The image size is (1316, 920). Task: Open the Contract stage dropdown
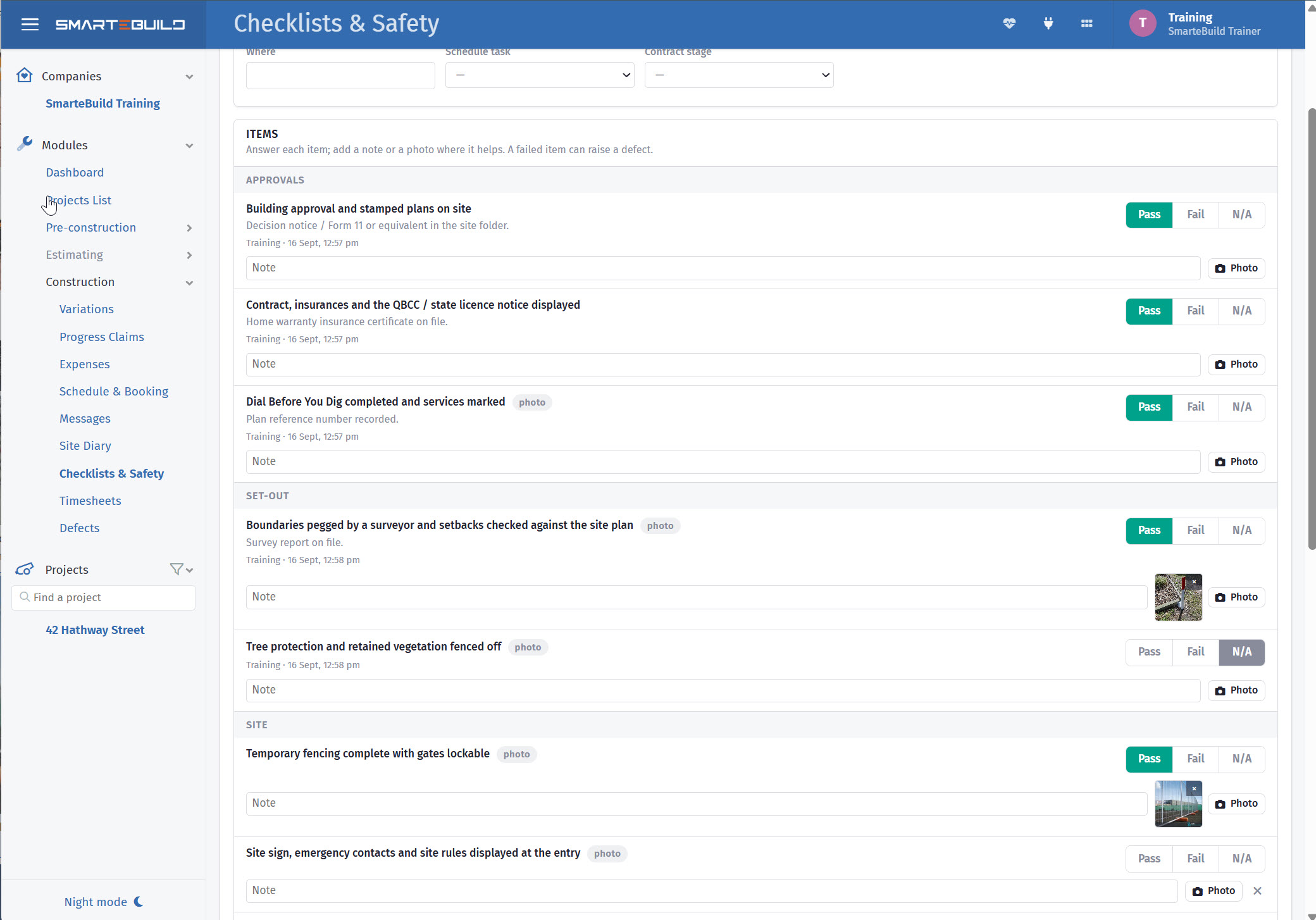739,75
